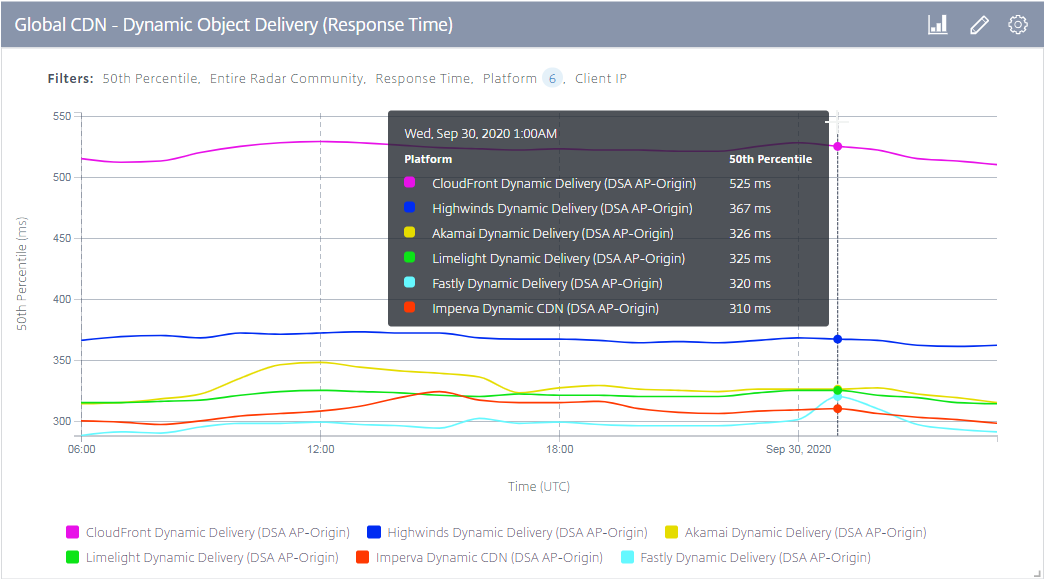Click the 06:00 x-axis label
This screenshot has width=1045, height=579.
tap(81, 449)
